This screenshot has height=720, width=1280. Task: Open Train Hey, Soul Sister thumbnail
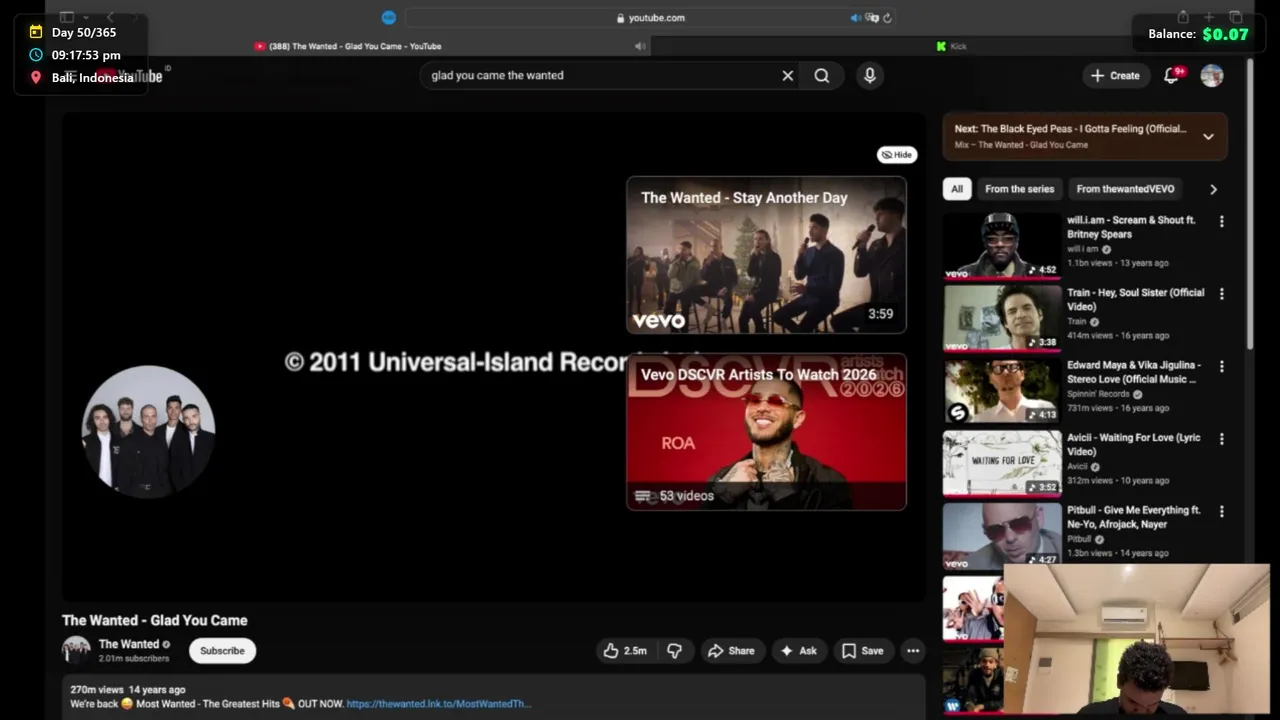[1001, 318]
